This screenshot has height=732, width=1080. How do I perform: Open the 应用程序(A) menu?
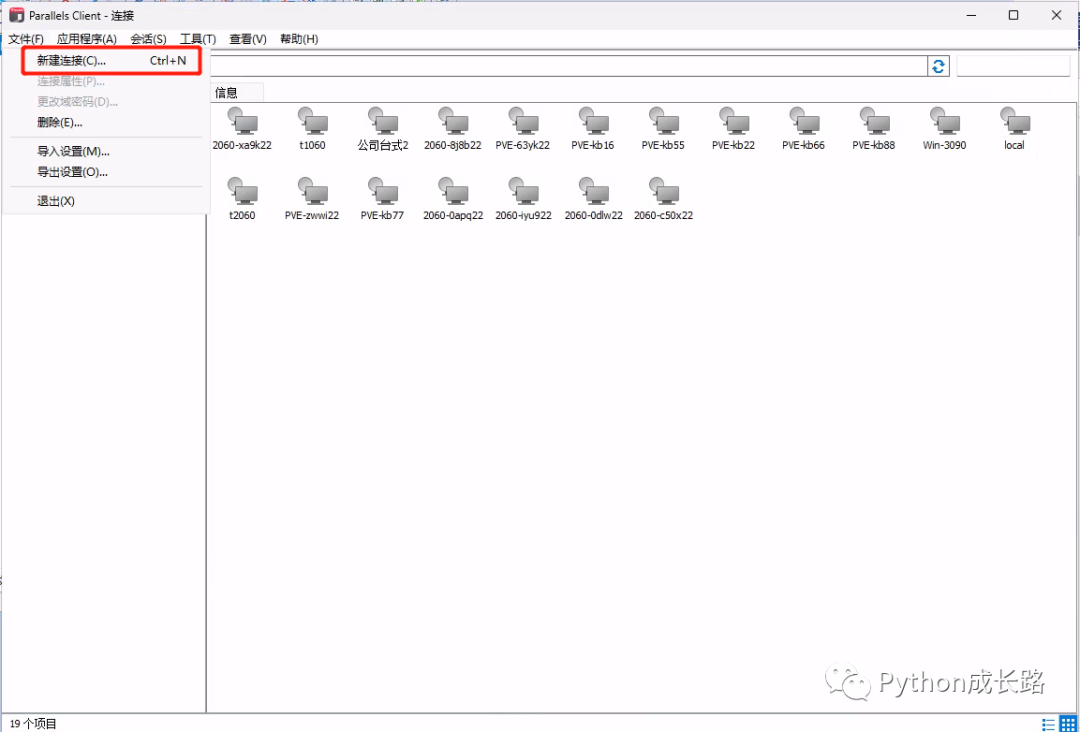click(87, 39)
